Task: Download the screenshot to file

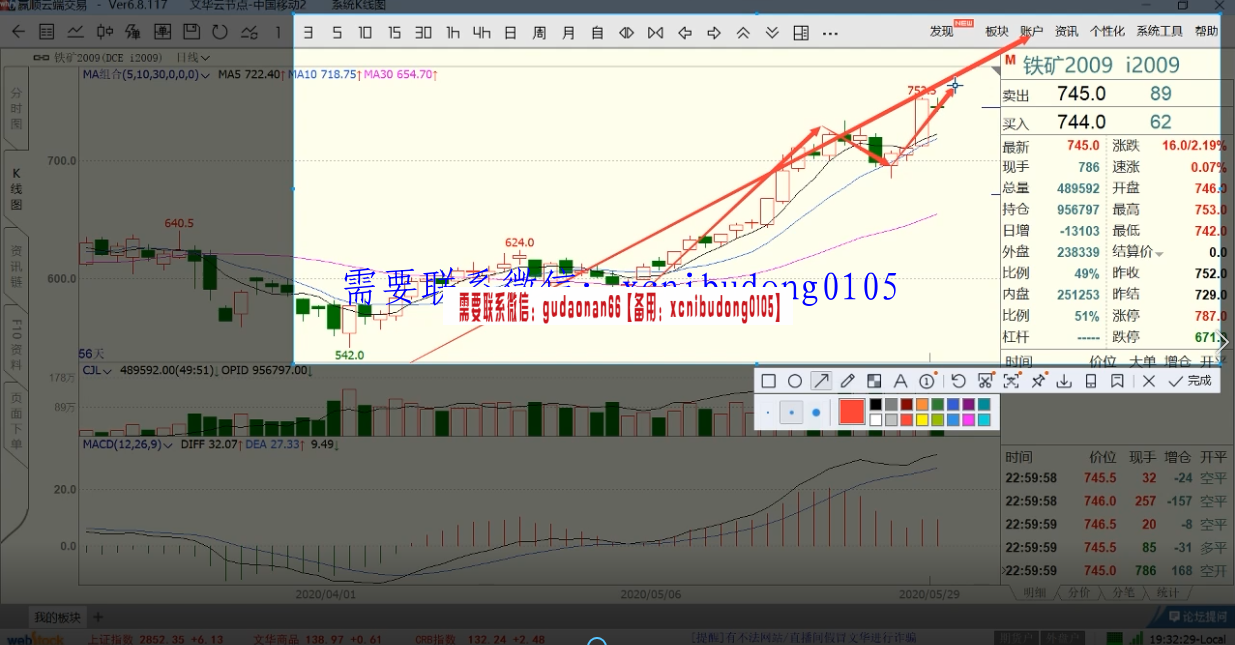Action: point(1065,381)
